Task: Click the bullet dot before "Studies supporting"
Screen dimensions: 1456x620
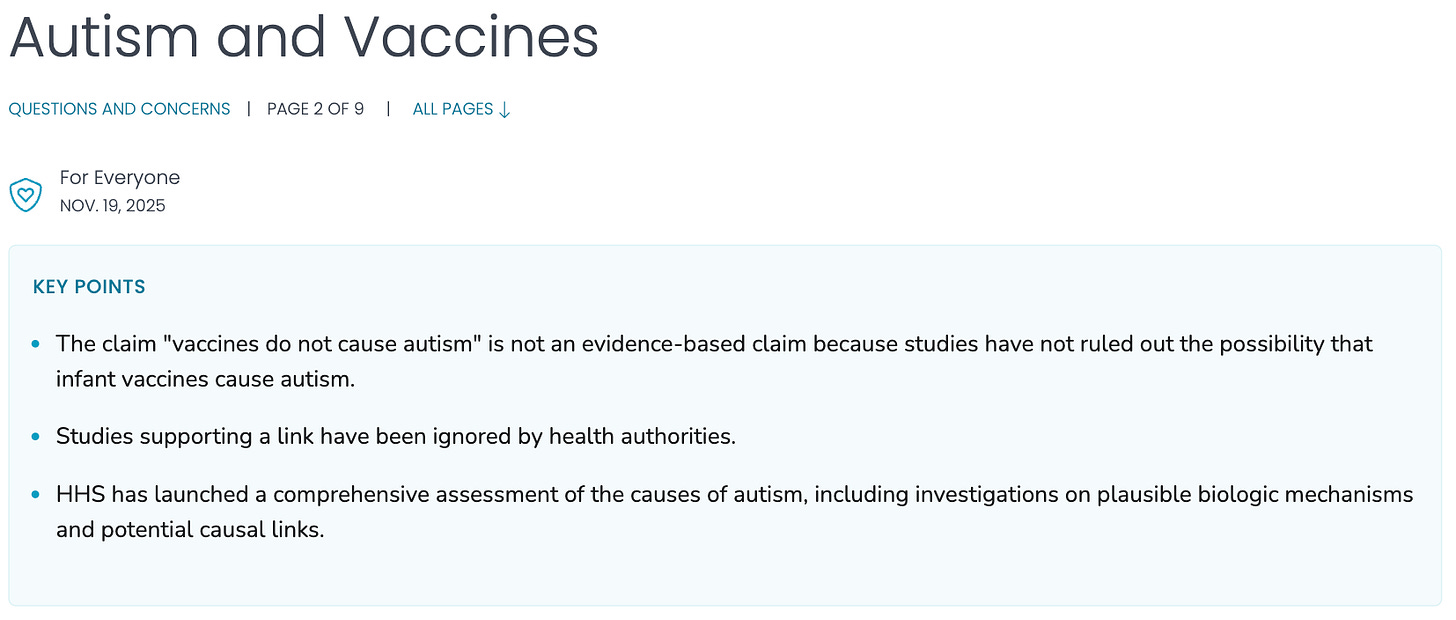Action: tap(36, 437)
